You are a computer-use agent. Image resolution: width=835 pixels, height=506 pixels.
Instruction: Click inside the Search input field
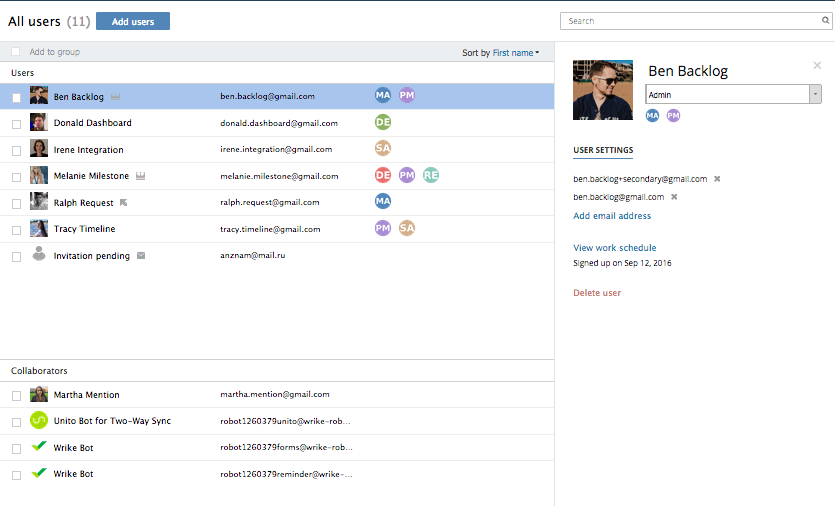(x=690, y=20)
